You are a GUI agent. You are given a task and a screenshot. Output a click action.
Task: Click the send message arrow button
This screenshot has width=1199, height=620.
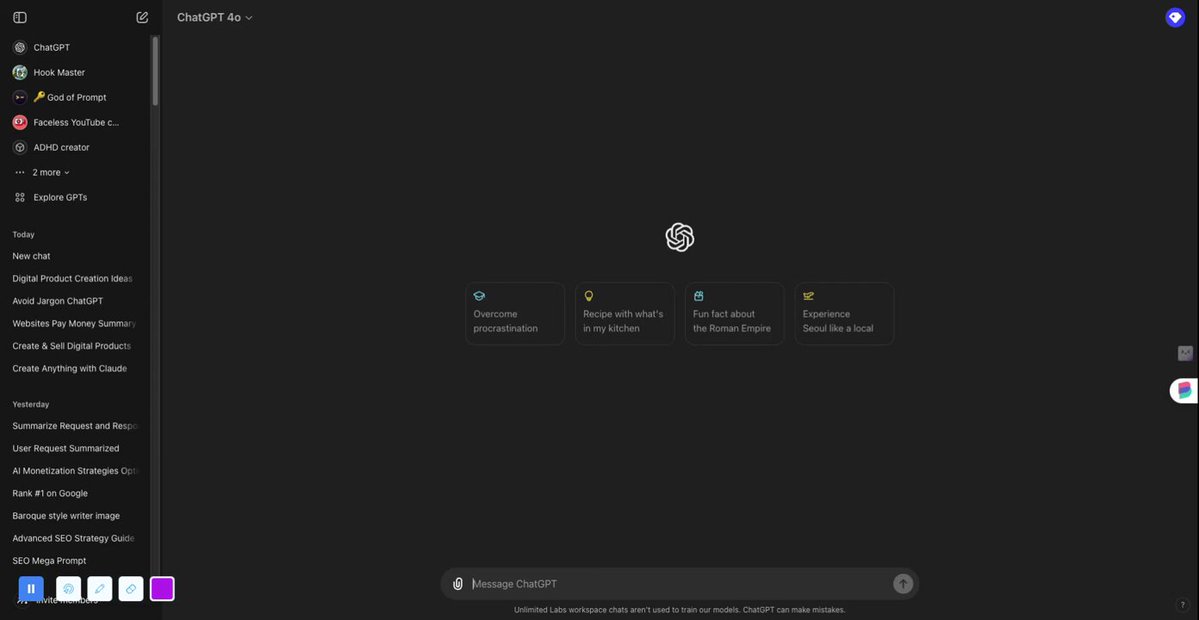point(903,584)
